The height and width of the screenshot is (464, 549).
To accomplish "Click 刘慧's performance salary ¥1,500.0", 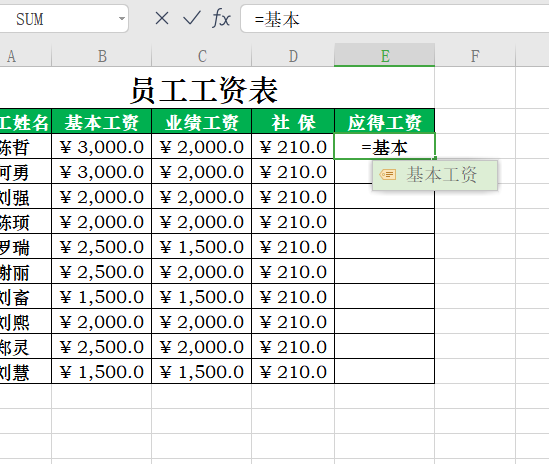I will click(202, 371).
